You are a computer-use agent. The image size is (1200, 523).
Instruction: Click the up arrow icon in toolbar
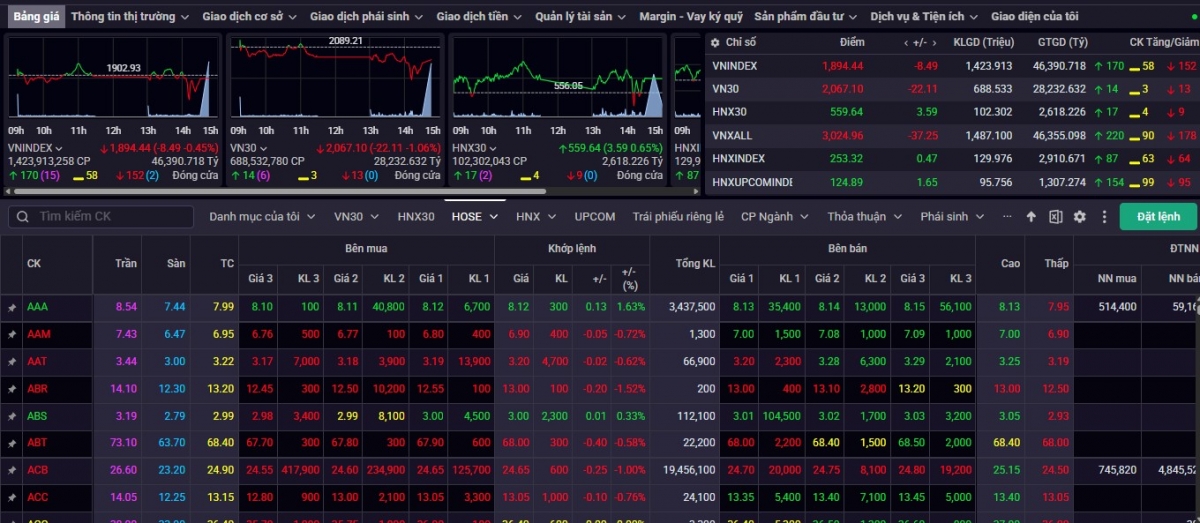[1032, 217]
